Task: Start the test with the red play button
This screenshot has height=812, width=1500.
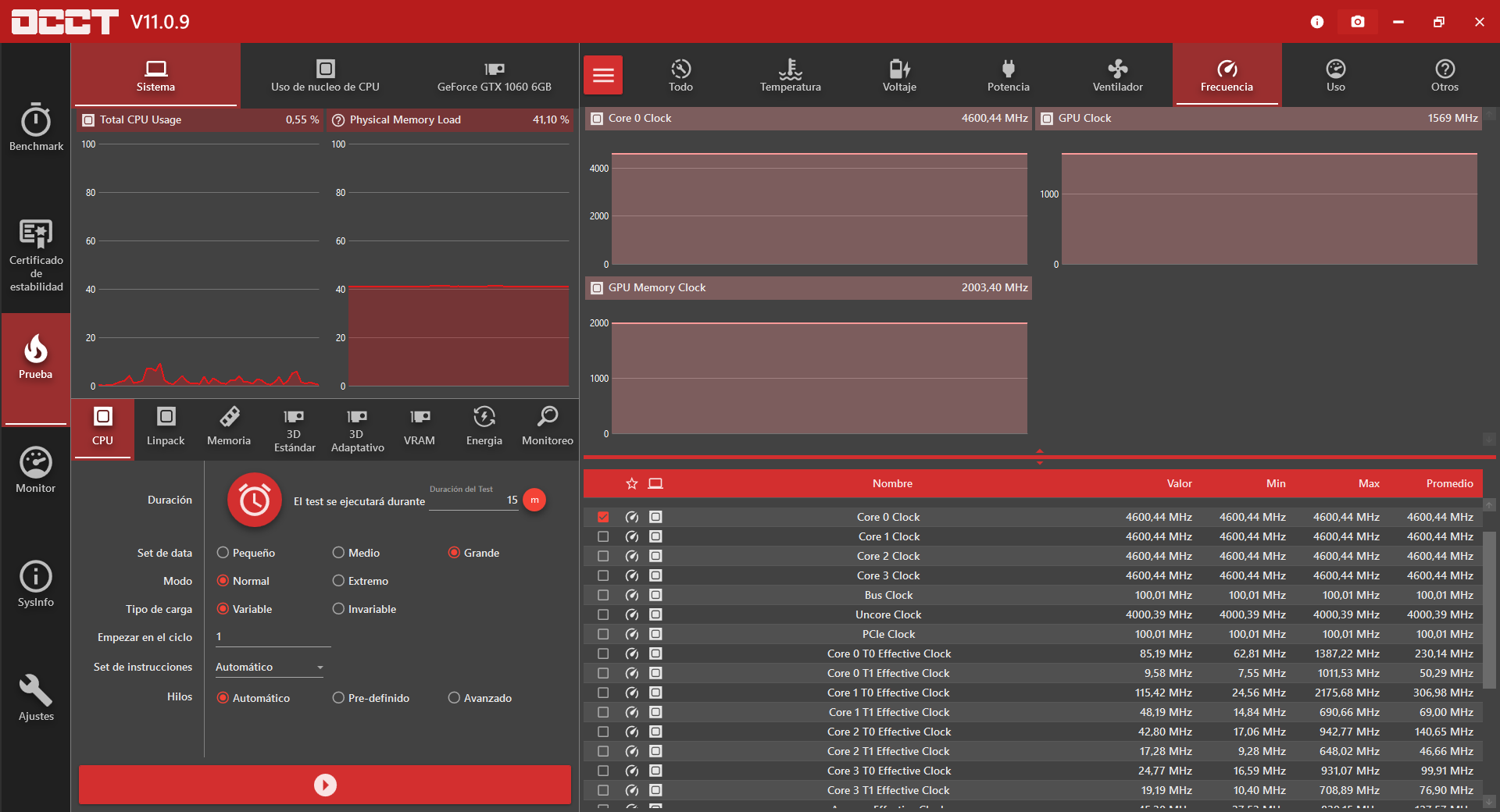Action: (x=325, y=785)
